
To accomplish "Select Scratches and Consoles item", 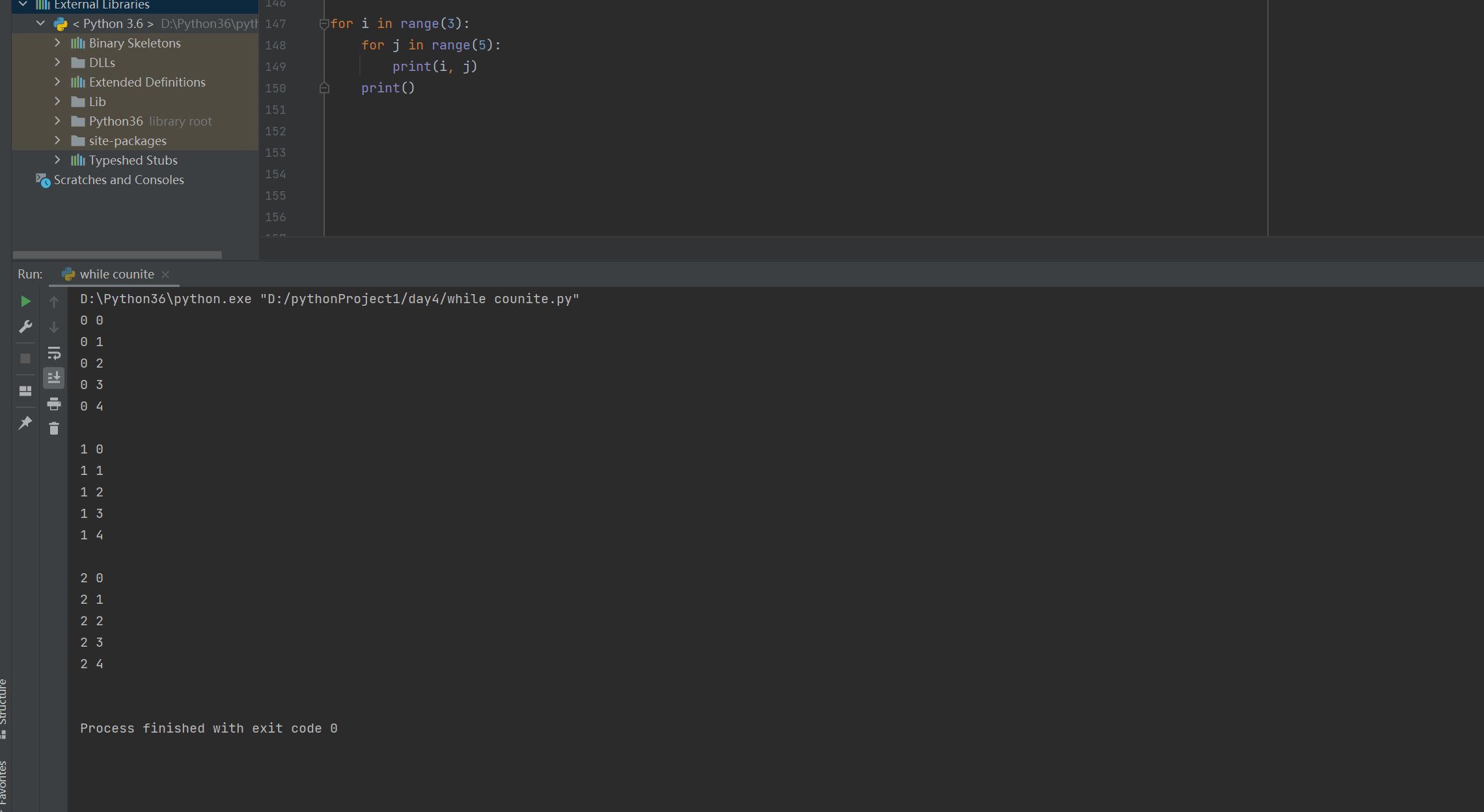I will (x=118, y=180).
